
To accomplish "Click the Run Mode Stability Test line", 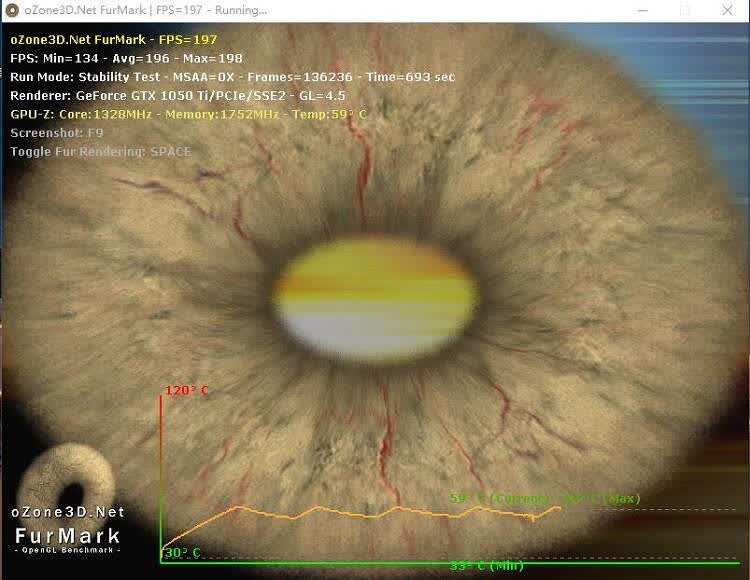I will pos(232,77).
